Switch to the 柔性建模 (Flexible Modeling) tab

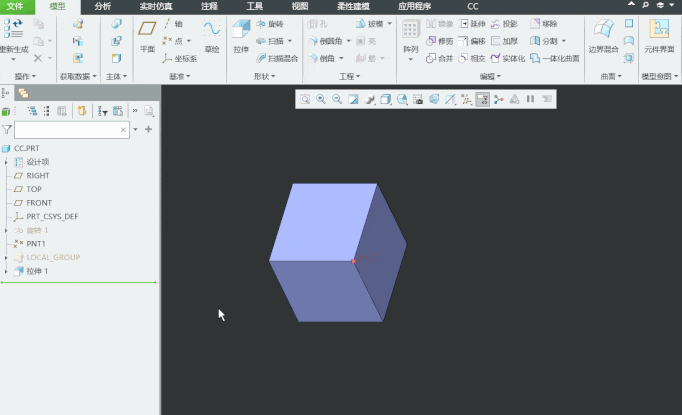[353, 7]
